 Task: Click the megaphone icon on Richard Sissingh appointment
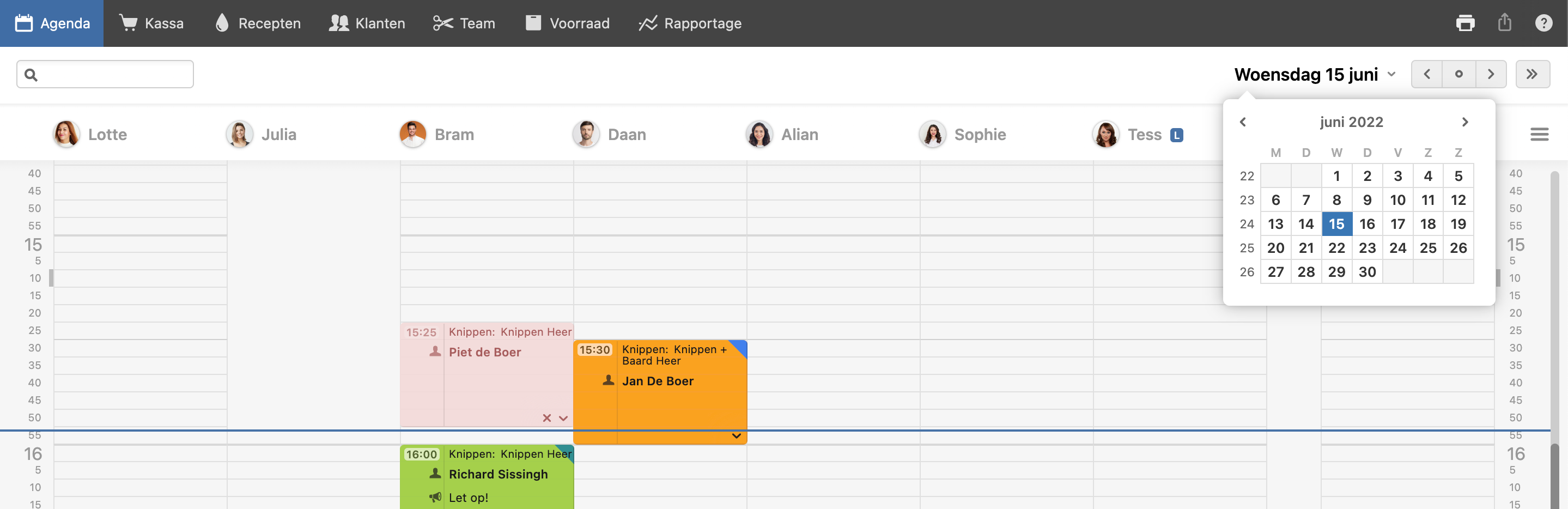[x=435, y=498]
